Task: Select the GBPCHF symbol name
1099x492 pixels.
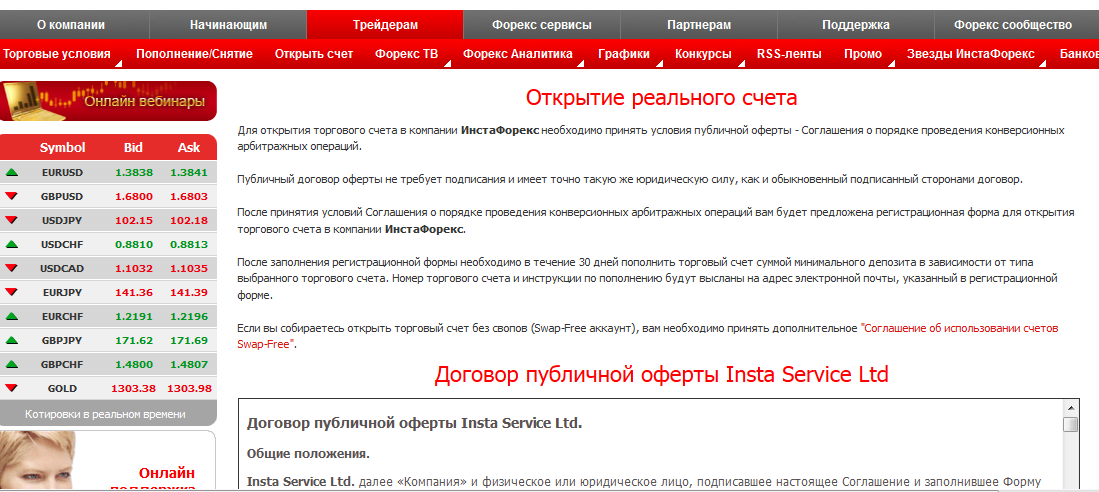Action: [x=62, y=364]
